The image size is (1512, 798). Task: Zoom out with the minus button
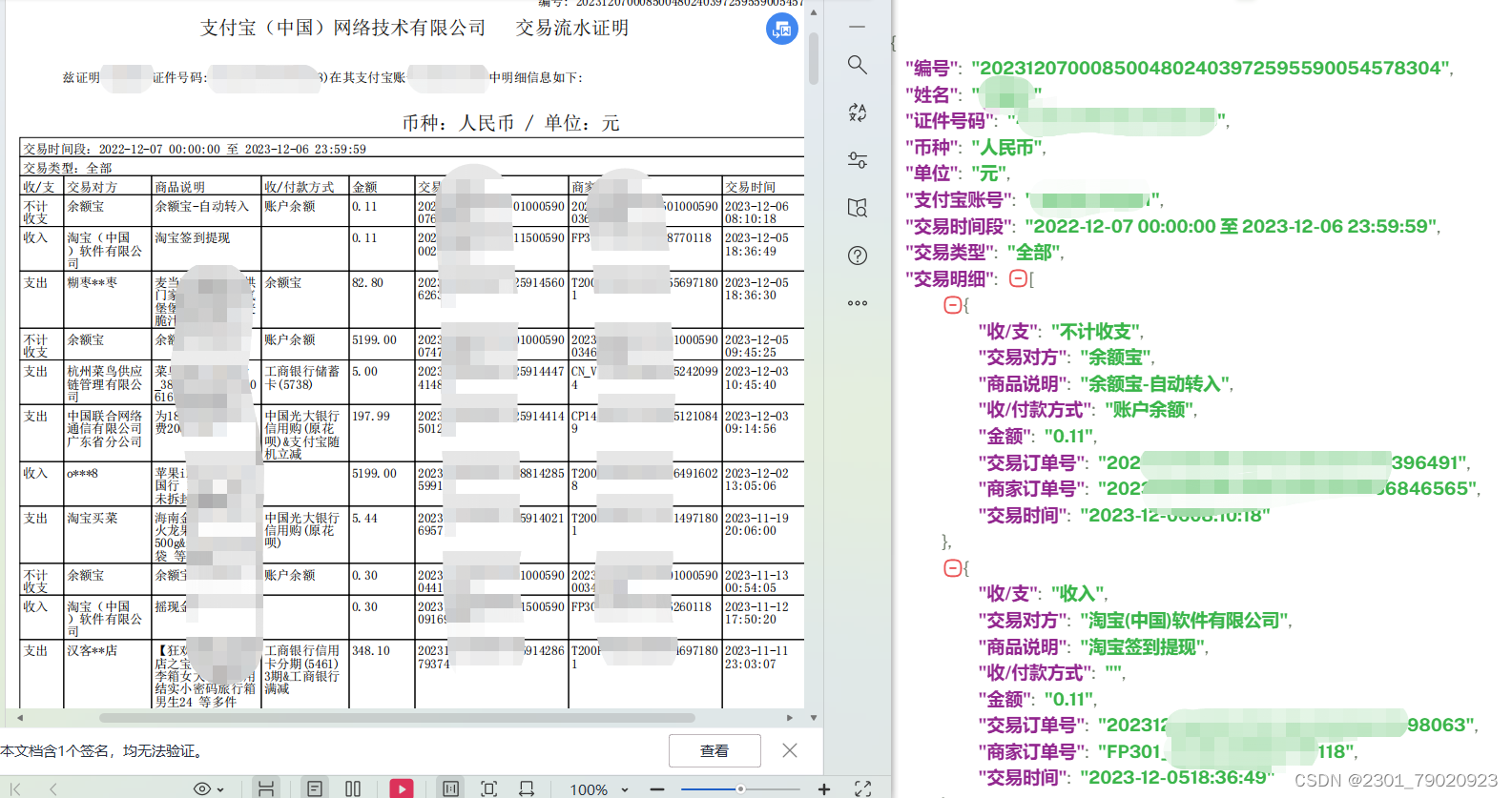[657, 789]
